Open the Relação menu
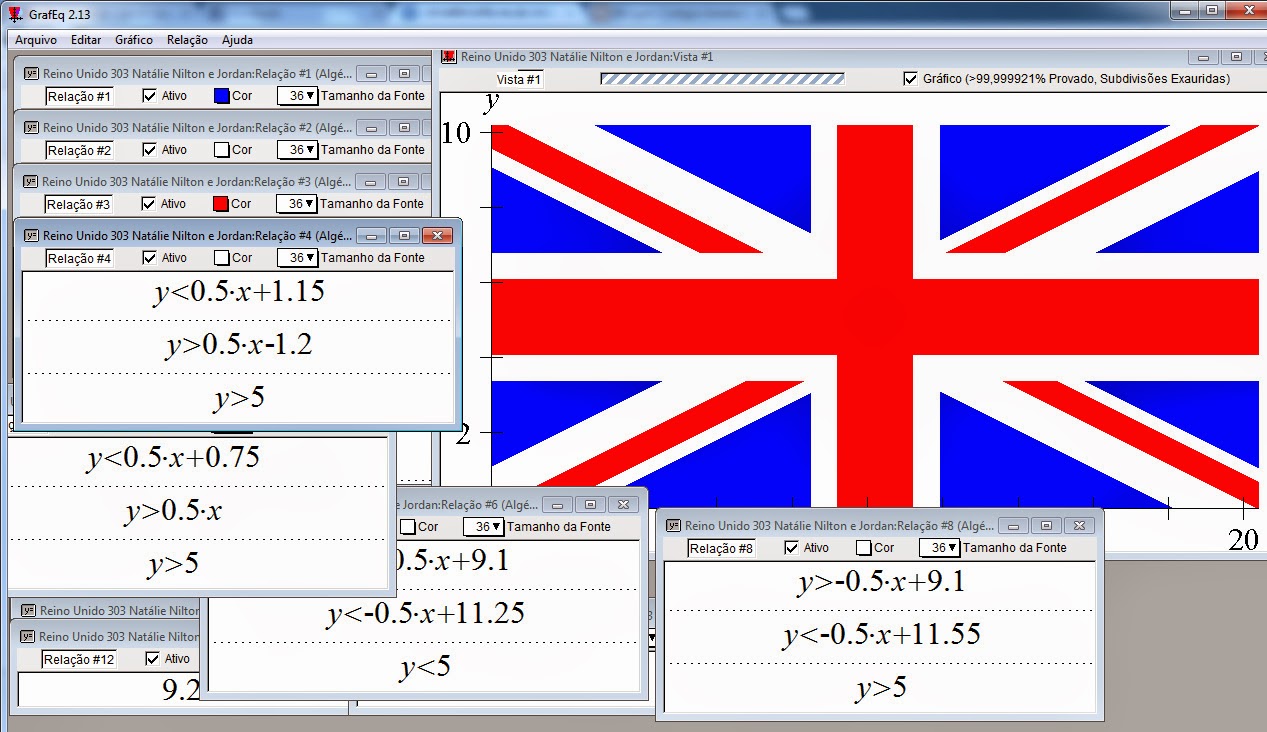 pyautogui.click(x=187, y=40)
